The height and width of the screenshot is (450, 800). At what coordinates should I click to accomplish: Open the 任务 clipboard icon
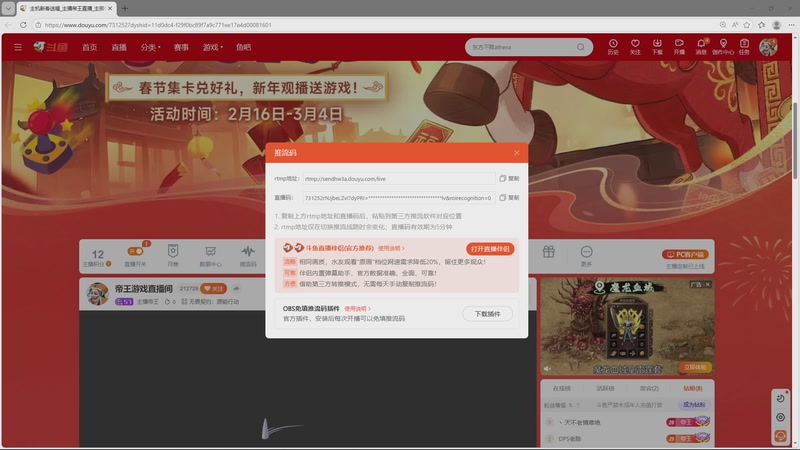click(x=744, y=47)
